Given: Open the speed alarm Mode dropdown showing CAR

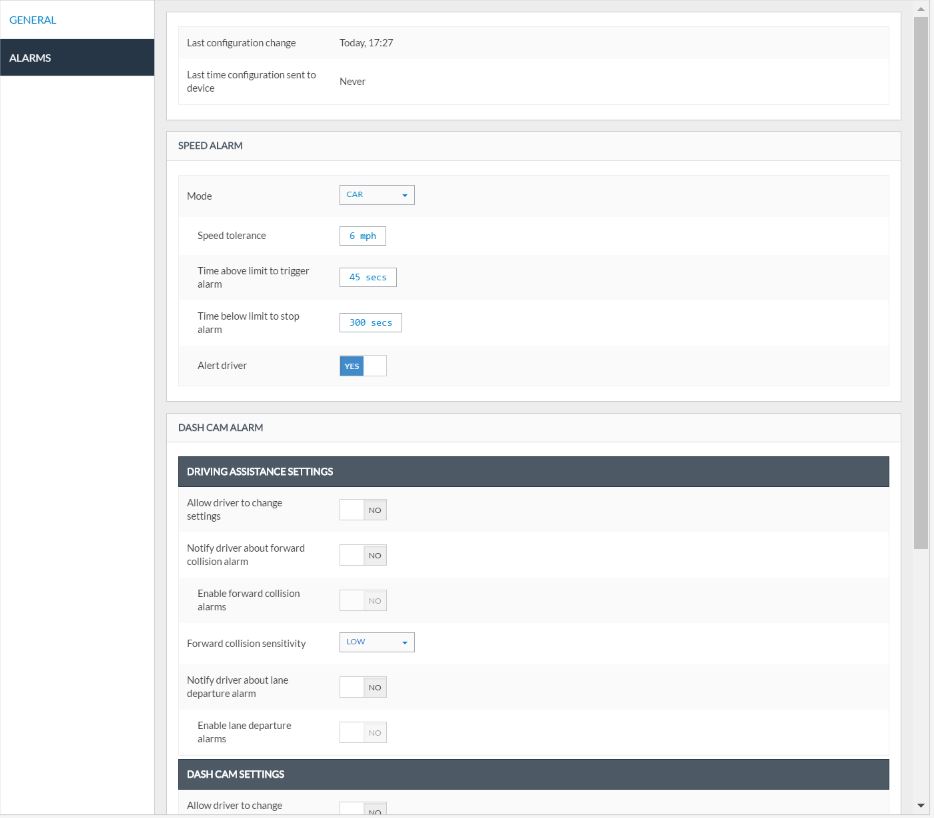Looking at the screenshot, I should [x=376, y=195].
